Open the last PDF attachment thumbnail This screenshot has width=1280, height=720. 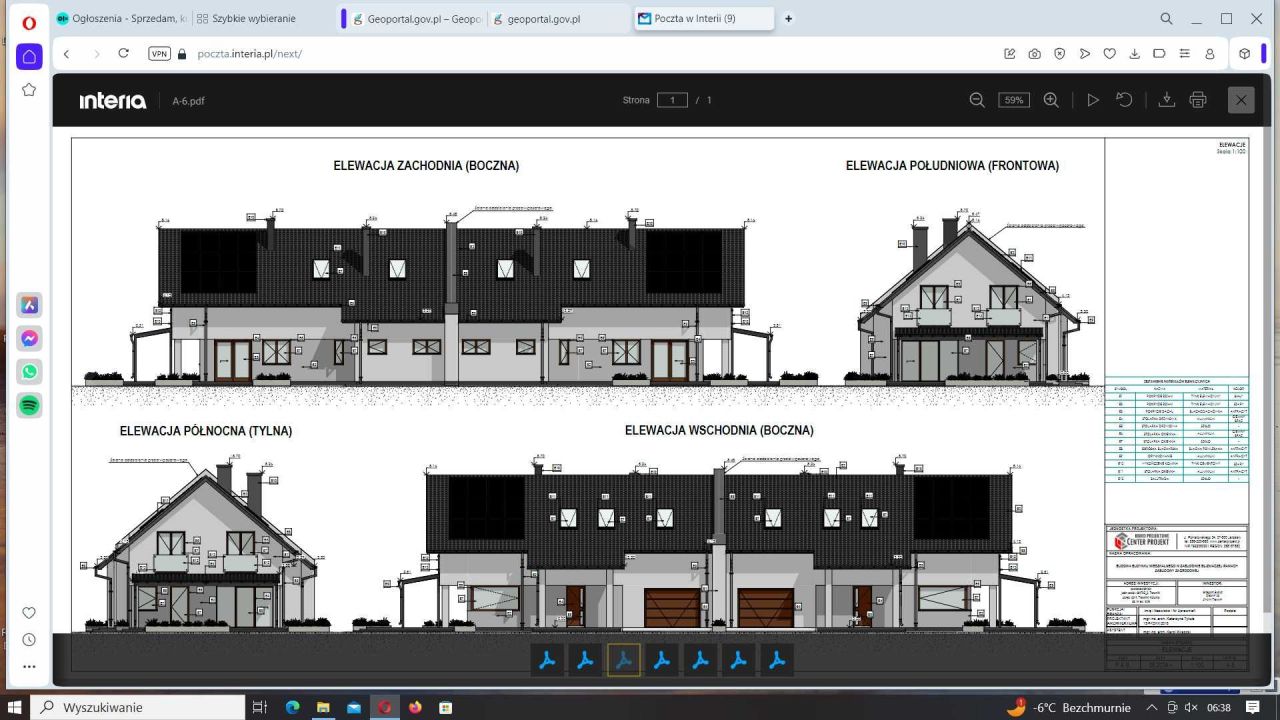[x=776, y=660]
